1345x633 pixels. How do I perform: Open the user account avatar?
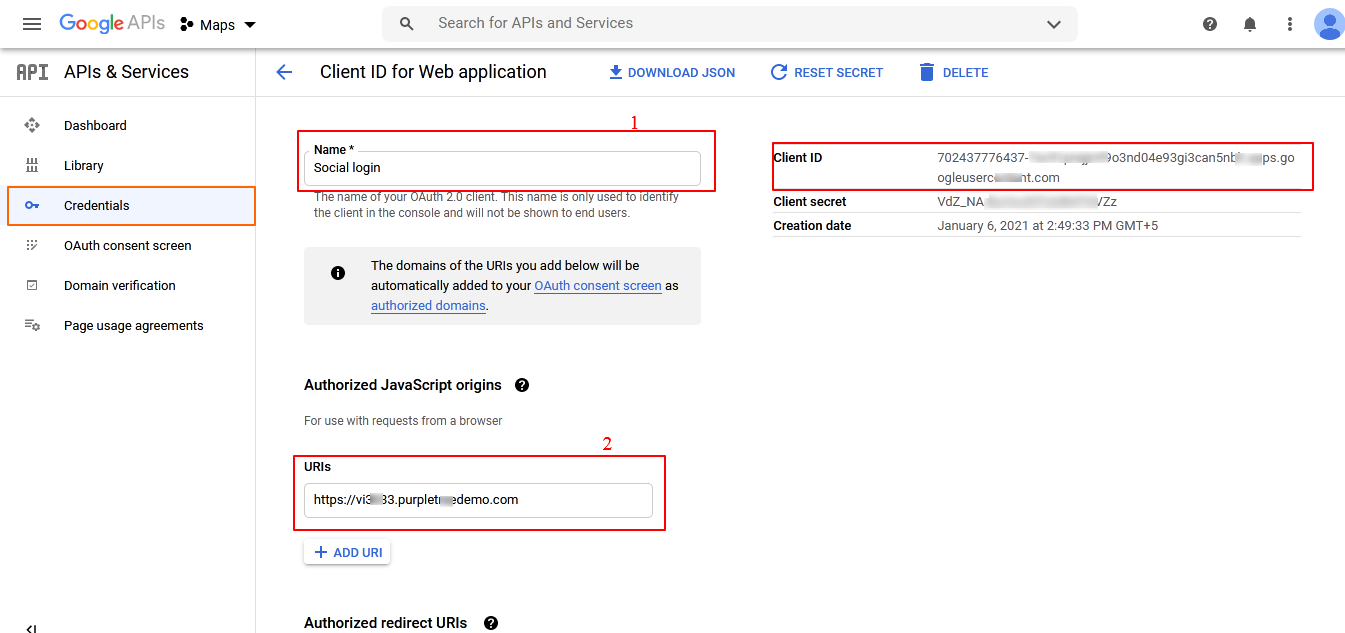click(x=1329, y=24)
